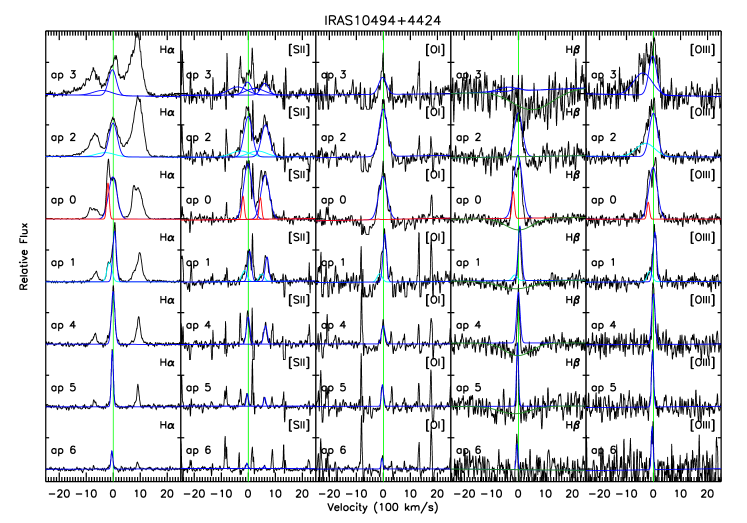
Task: Click the [SII] label in the ap 5 panel
Action: (x=299, y=362)
